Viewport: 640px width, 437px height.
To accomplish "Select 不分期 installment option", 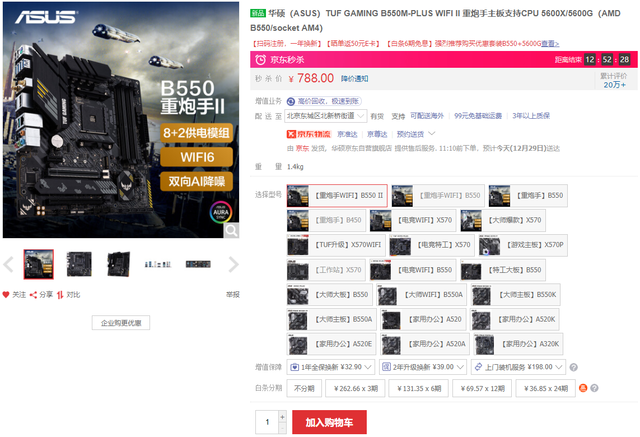I will pos(304,388).
